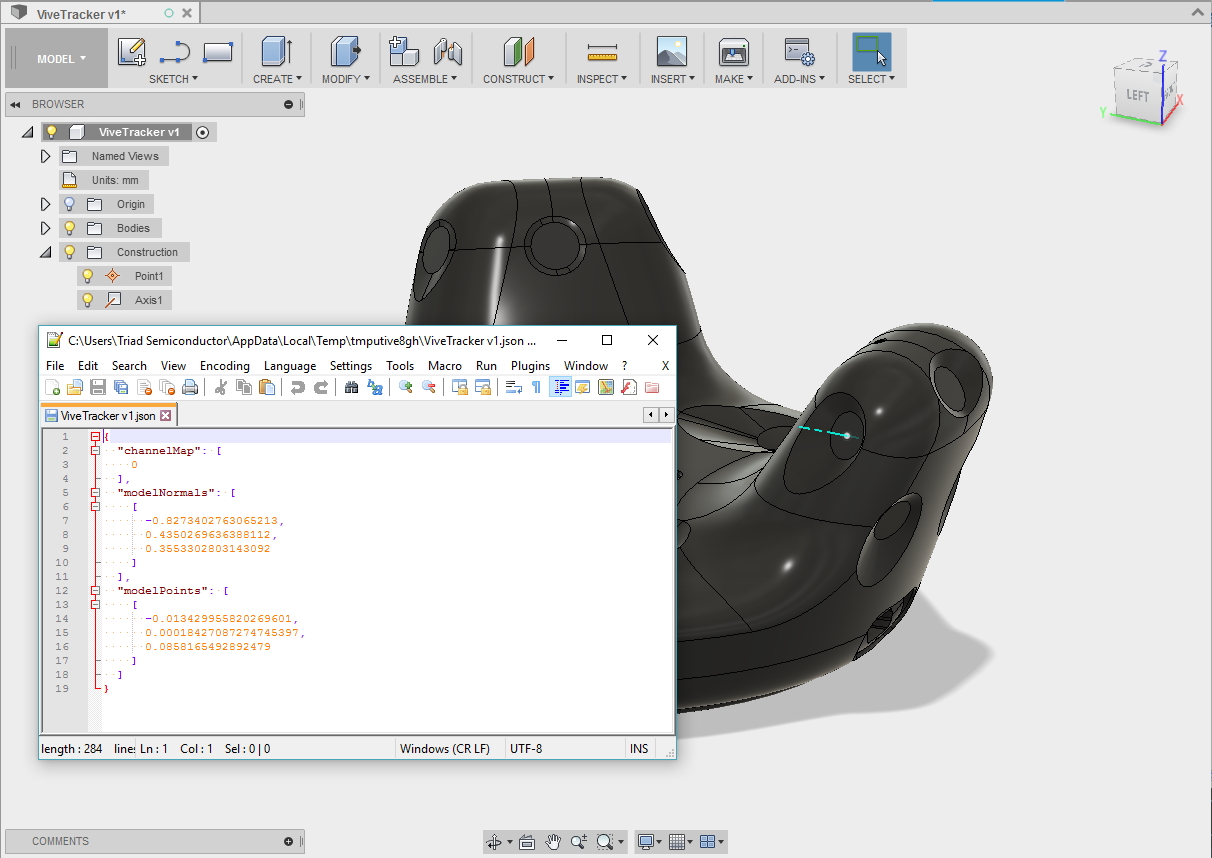Image resolution: width=1212 pixels, height=858 pixels.
Task: Open the Language menu in Notepad++
Action: [290, 366]
